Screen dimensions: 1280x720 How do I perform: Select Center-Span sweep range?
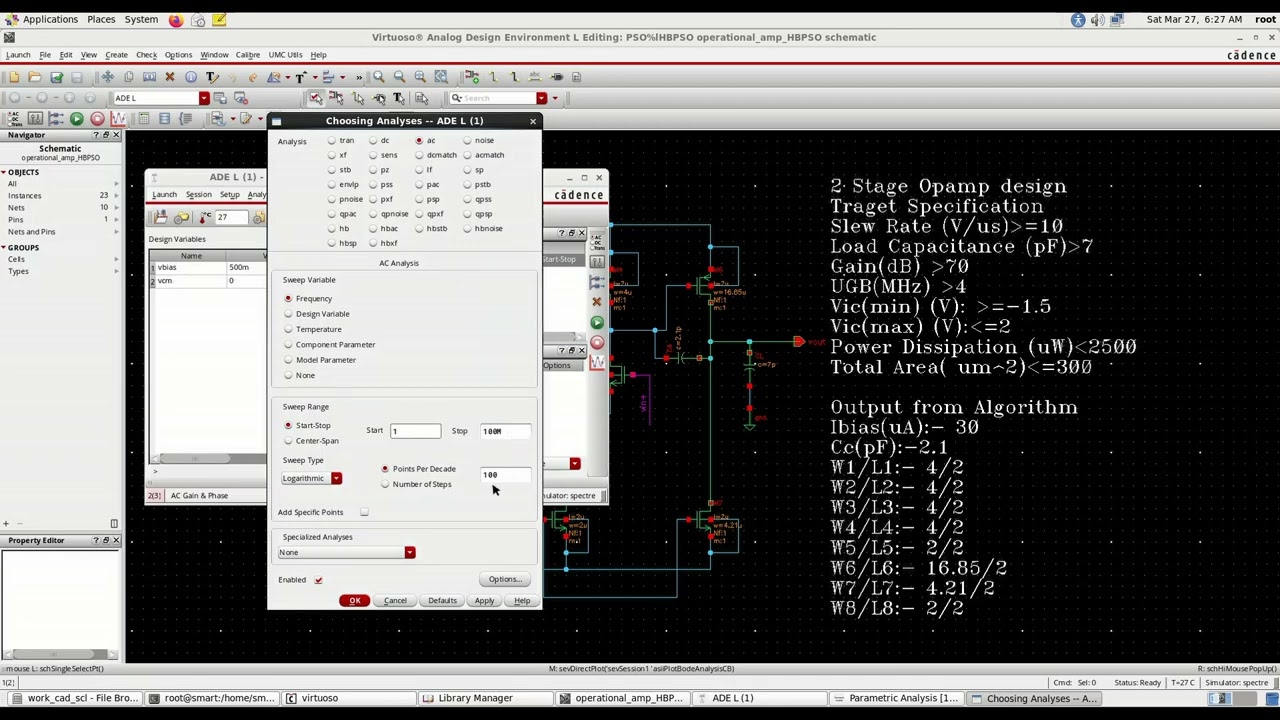[289, 441]
